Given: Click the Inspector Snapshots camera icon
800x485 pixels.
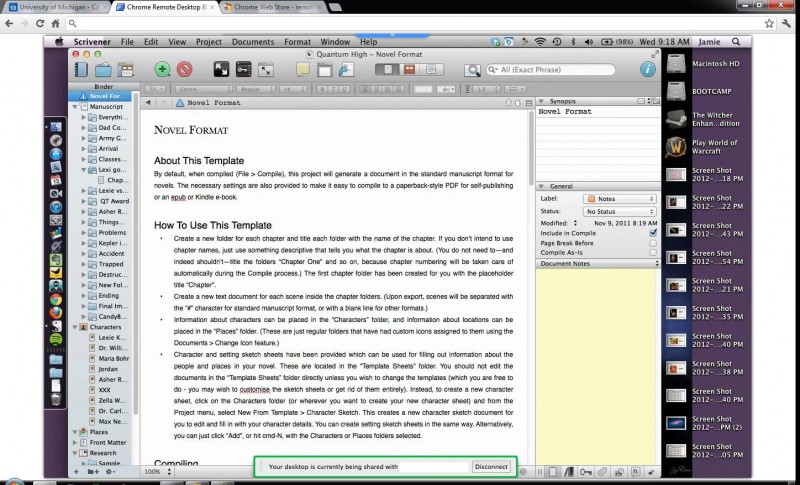Looking at the screenshot, I should coord(619,472).
